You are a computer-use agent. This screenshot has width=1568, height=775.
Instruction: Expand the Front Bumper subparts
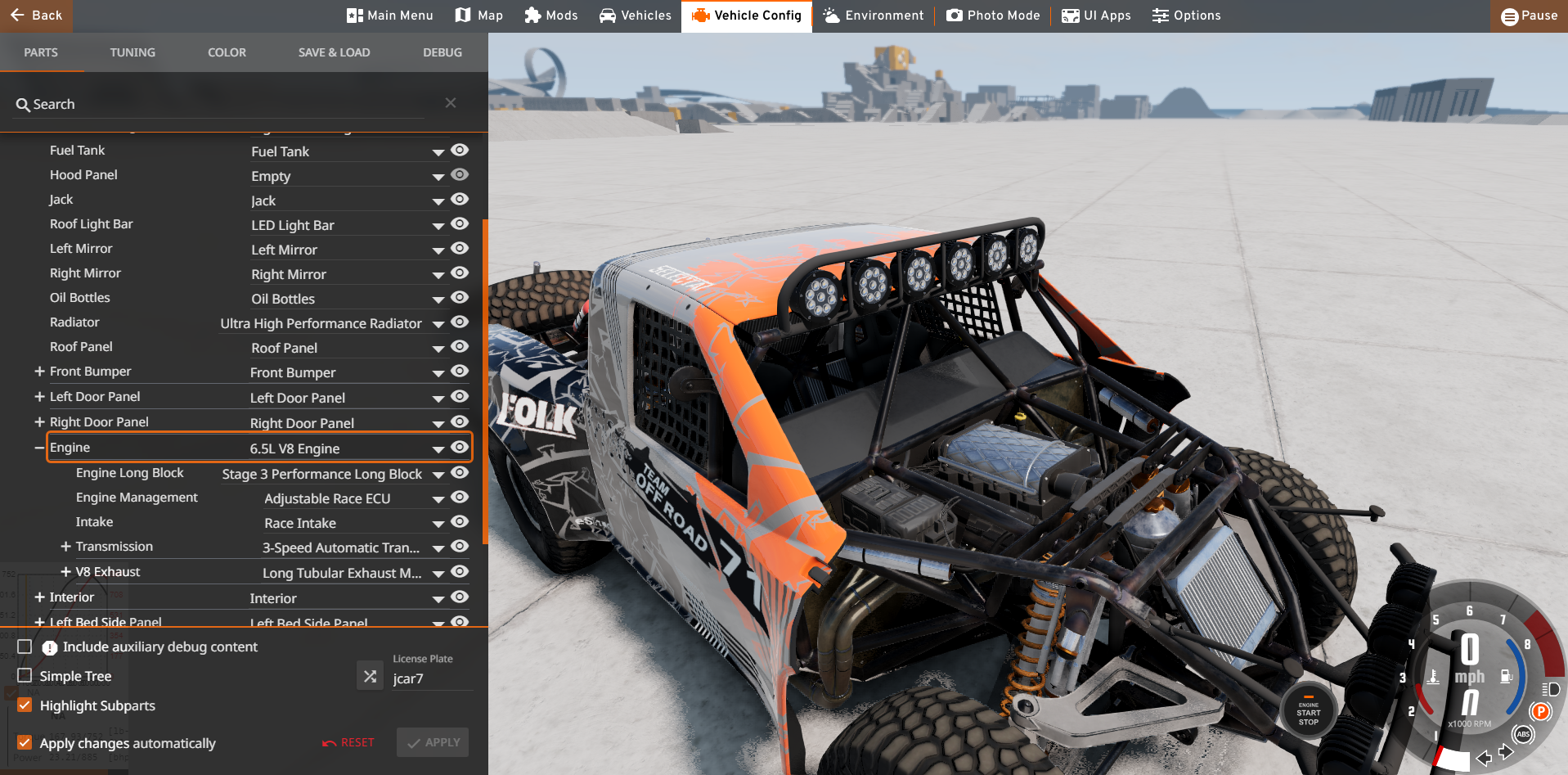click(x=39, y=371)
